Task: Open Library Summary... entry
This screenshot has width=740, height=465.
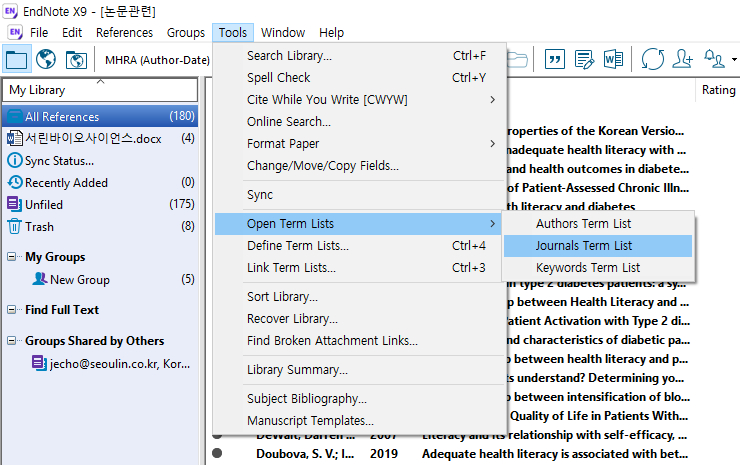Action: 361,370
